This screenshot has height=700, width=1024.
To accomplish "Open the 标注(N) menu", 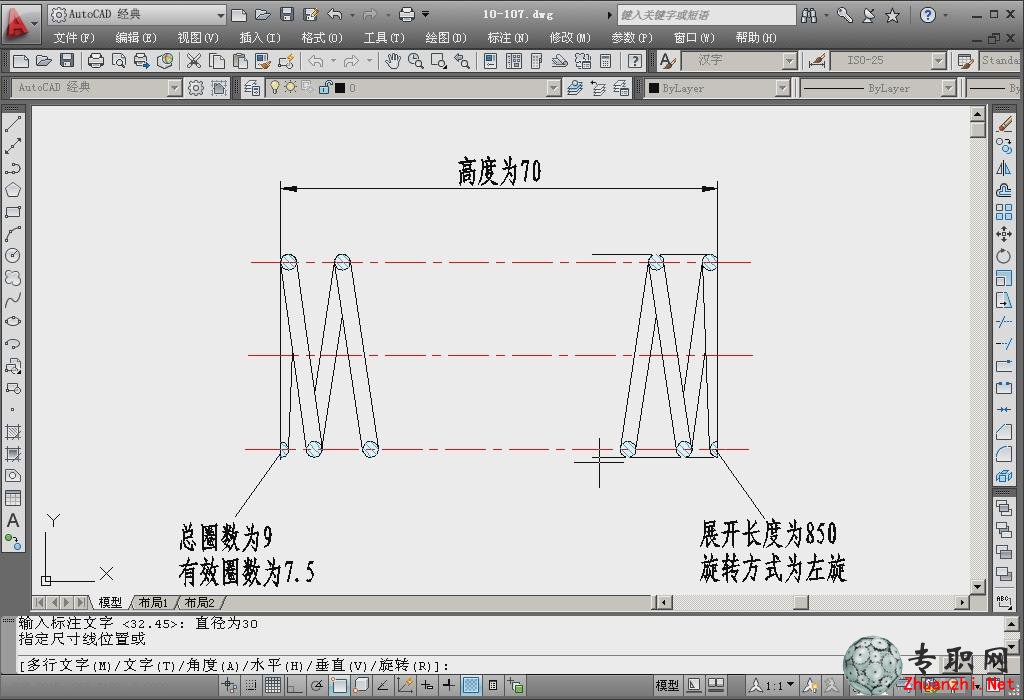I will coord(508,38).
